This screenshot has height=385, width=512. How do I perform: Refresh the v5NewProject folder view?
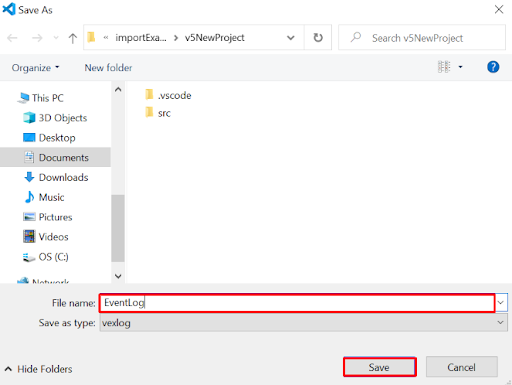(318, 37)
